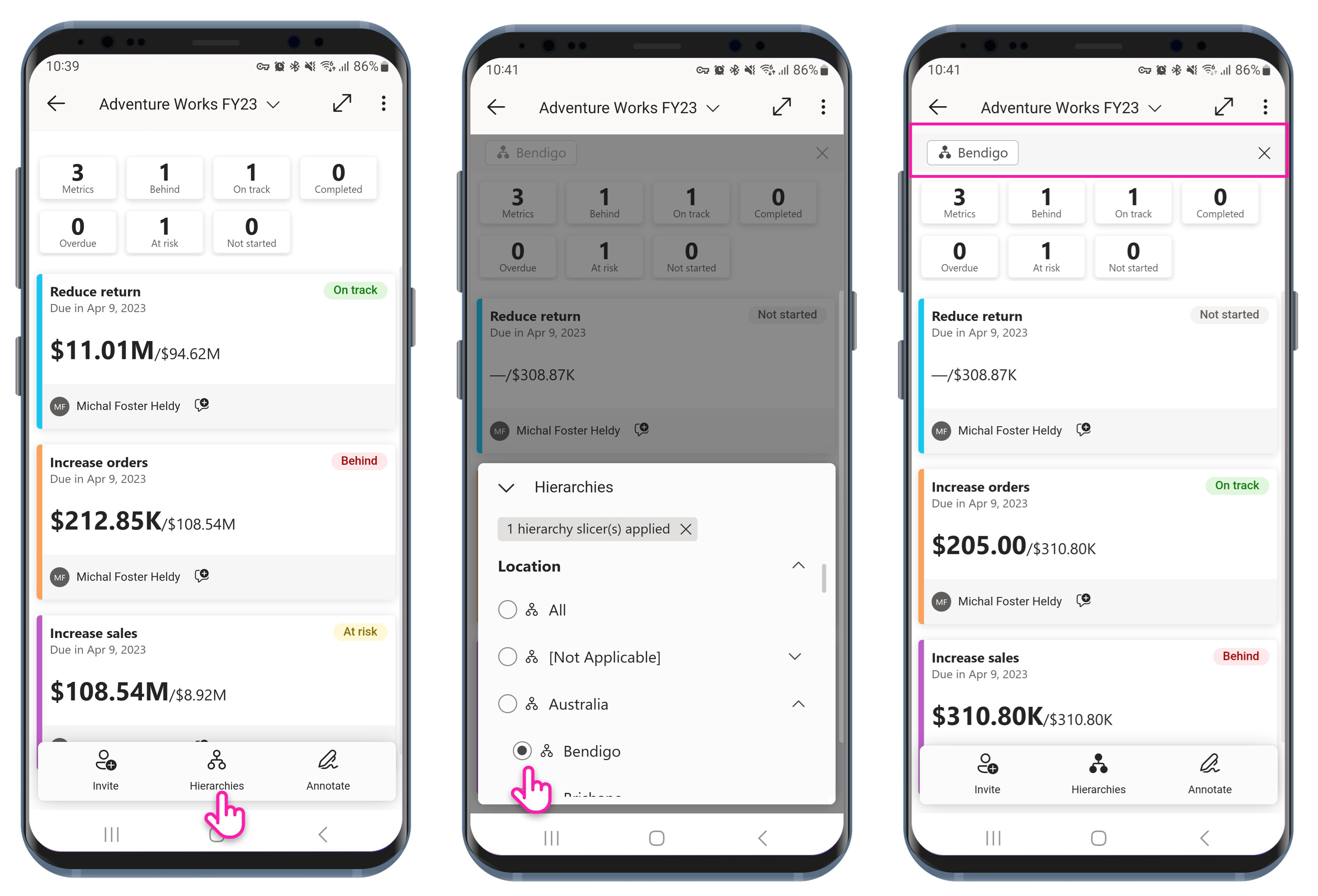1318x896 pixels.
Task: Collapse the Hierarchies section chevron
Action: (505, 488)
